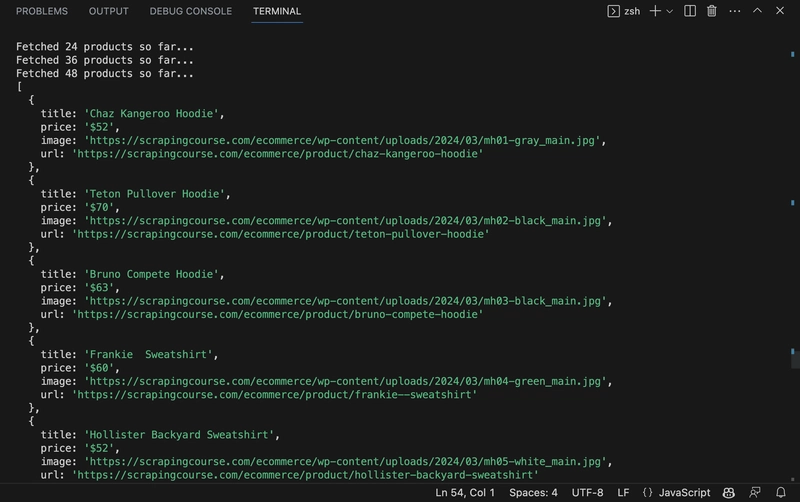800x502 pixels.
Task: Open JavaScript language mode selector
Action: [676, 493]
